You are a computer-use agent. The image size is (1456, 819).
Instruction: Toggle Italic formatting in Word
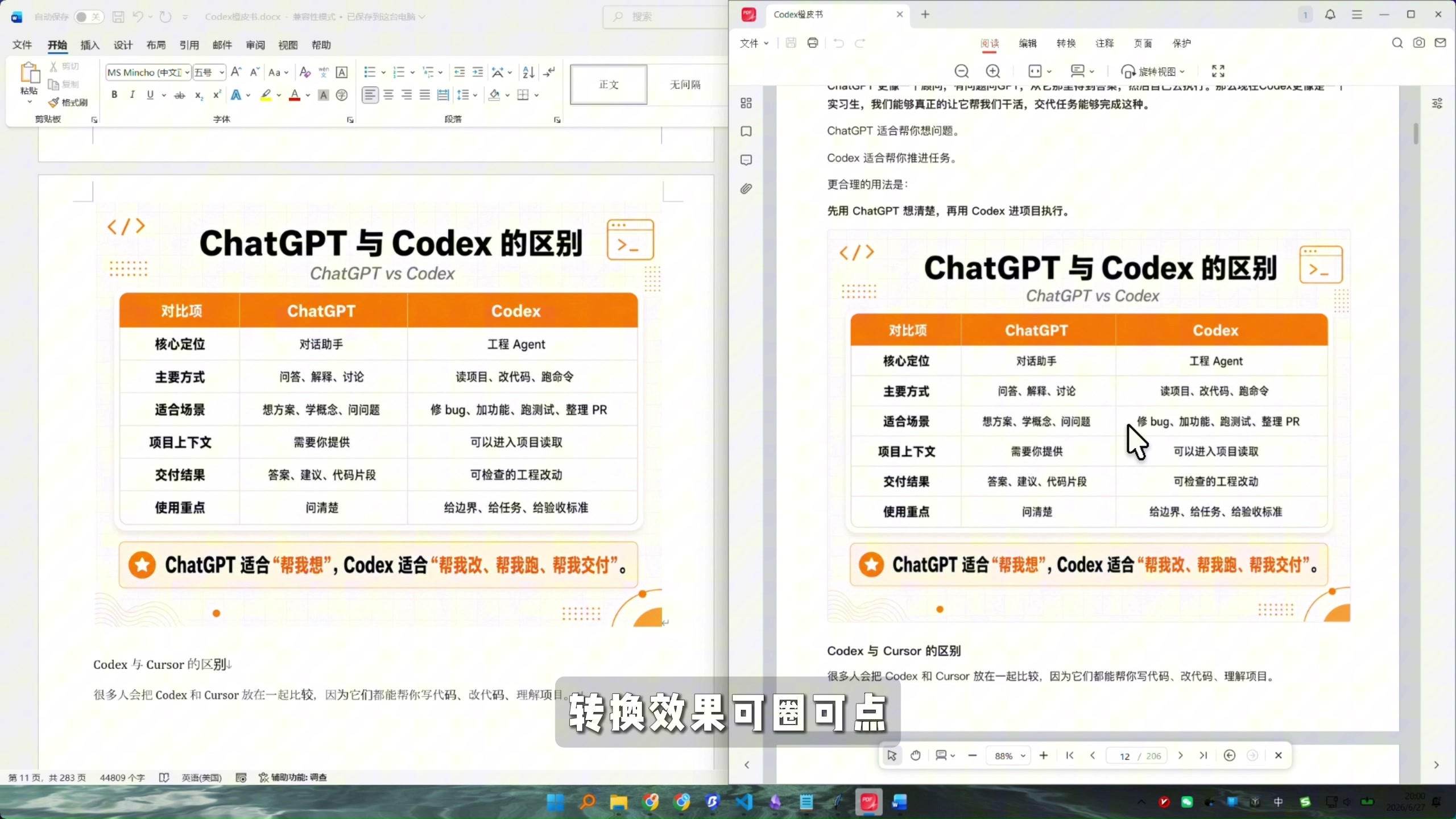(x=133, y=95)
